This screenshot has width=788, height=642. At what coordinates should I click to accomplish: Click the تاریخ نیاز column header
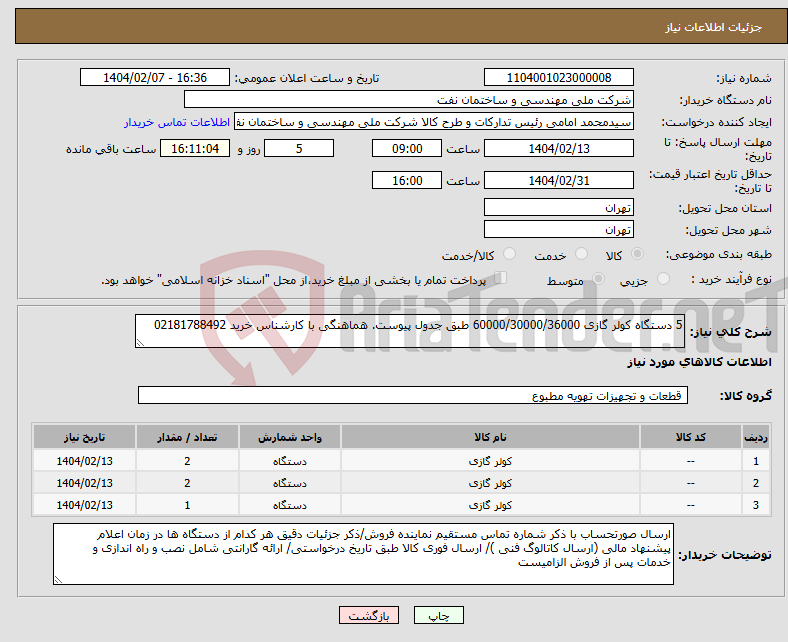click(84, 437)
